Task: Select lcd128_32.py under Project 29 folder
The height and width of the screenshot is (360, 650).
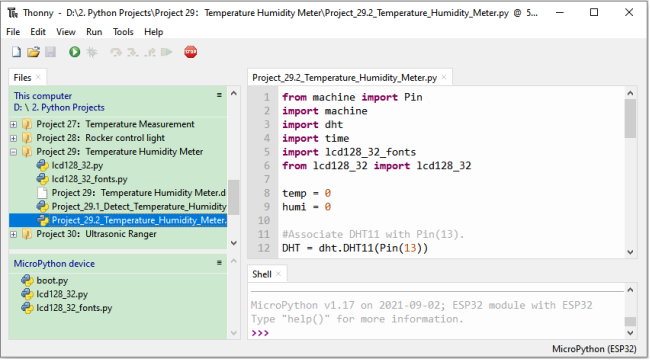Action: [77, 165]
